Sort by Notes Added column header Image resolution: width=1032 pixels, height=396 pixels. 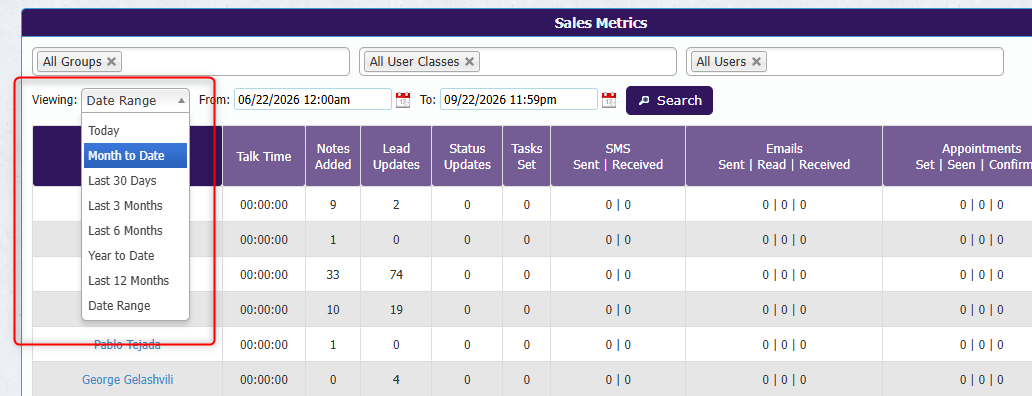point(333,157)
